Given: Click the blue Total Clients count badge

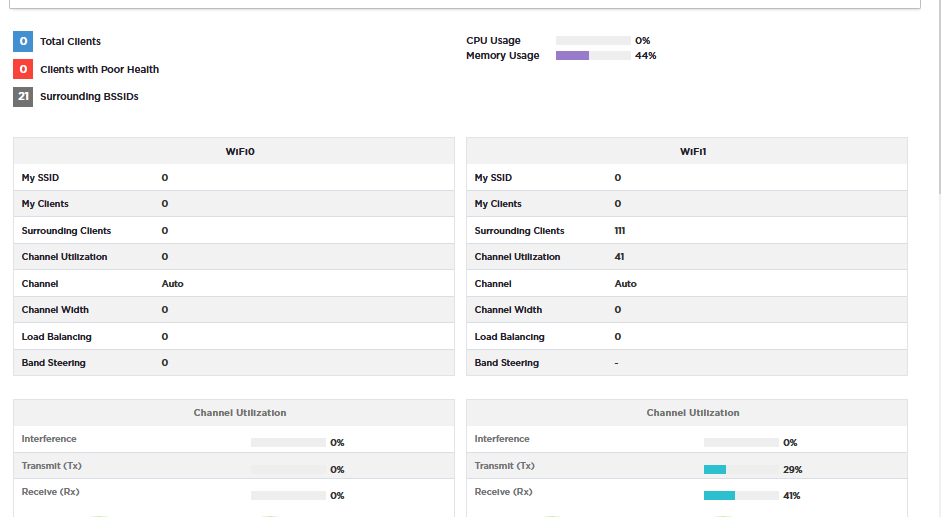Looking at the screenshot, I should (x=23, y=41).
